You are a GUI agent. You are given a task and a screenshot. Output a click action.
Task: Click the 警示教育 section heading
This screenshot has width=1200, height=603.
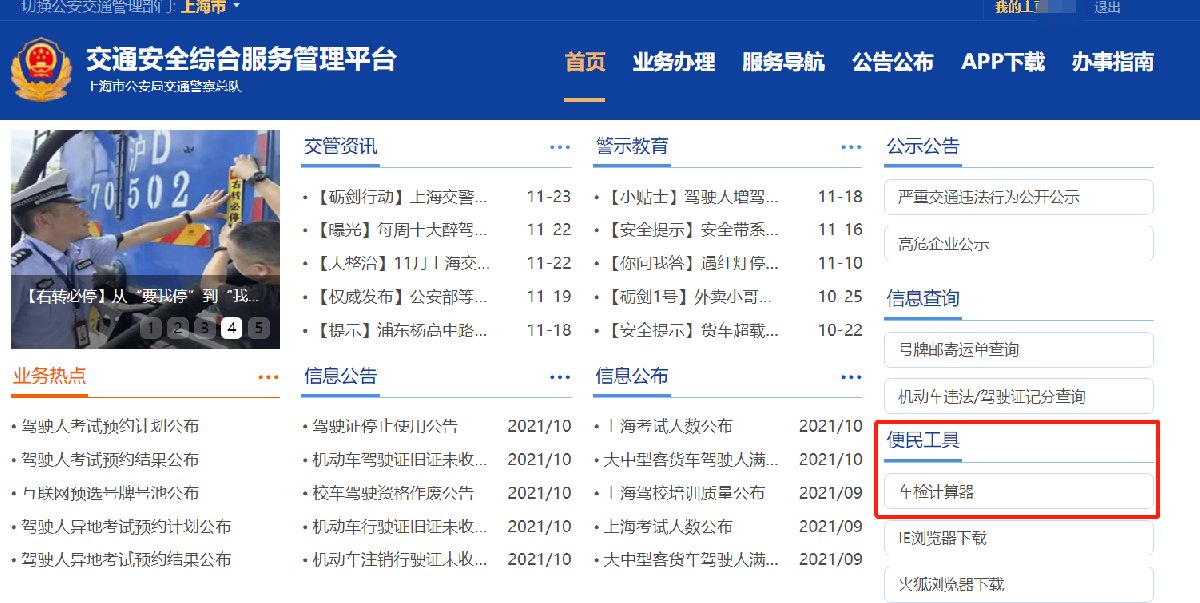click(x=632, y=147)
